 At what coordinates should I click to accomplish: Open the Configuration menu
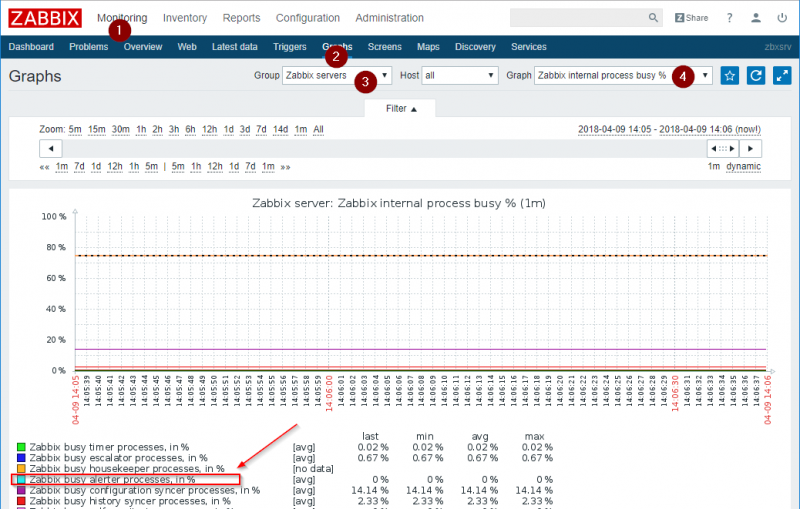[x=307, y=18]
